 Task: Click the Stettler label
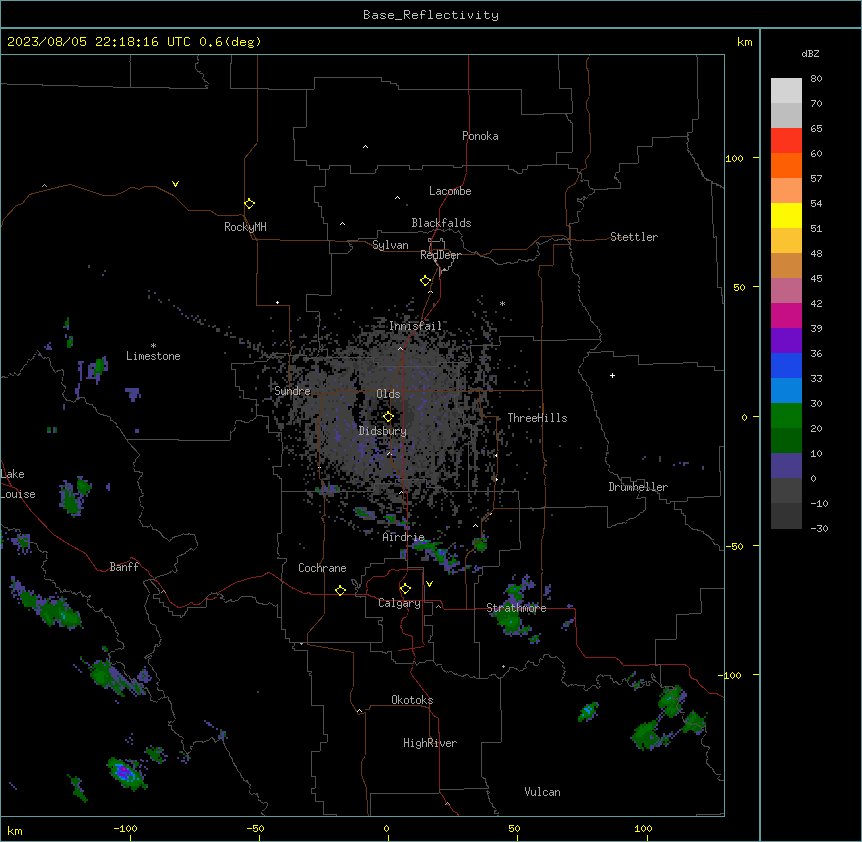(634, 237)
